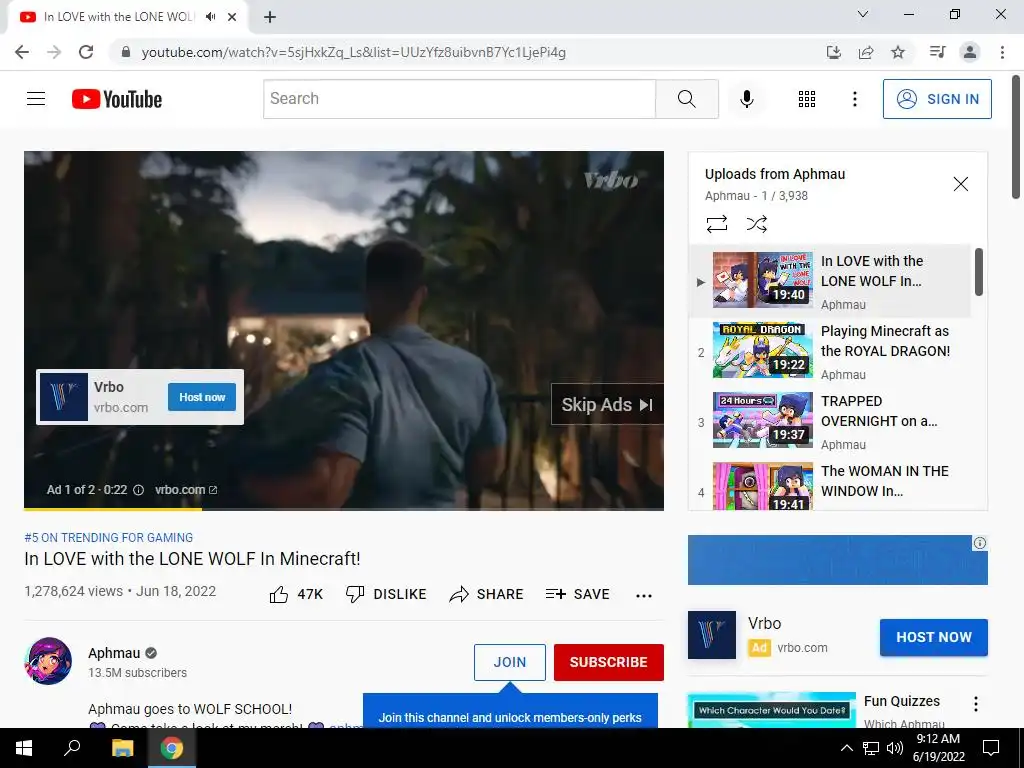Screen dimensions: 1024x768
Task: Mute the tab audio speaker icon
Action: 210,17
